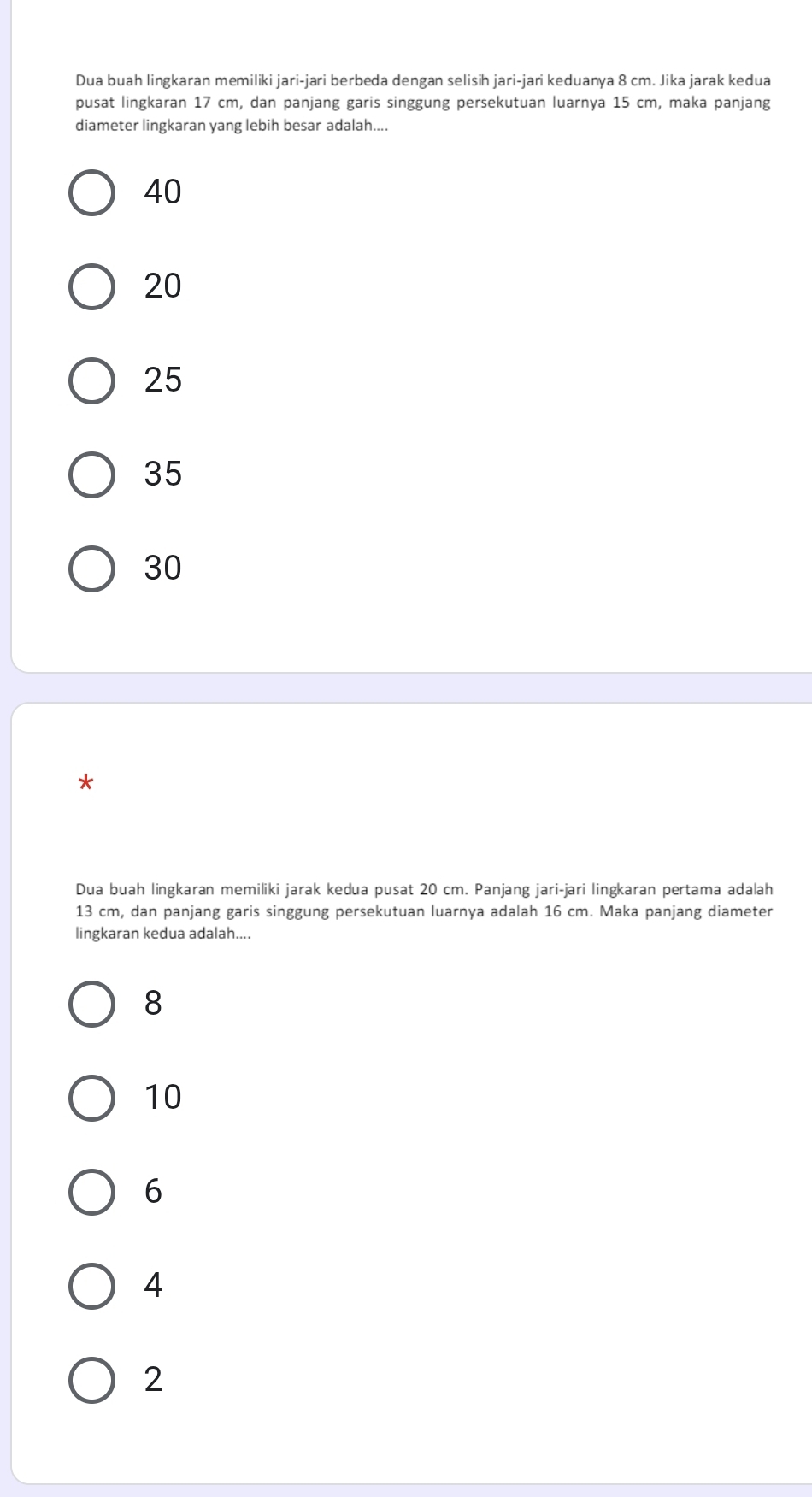Click the '25' answer label text
The height and width of the screenshot is (1497, 812).
163,380
